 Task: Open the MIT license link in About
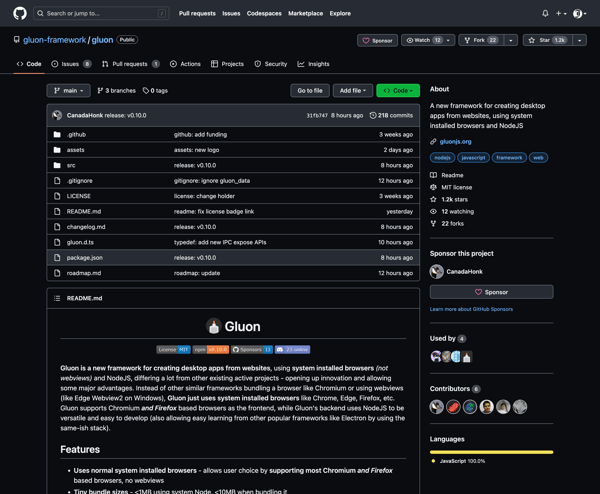point(457,187)
